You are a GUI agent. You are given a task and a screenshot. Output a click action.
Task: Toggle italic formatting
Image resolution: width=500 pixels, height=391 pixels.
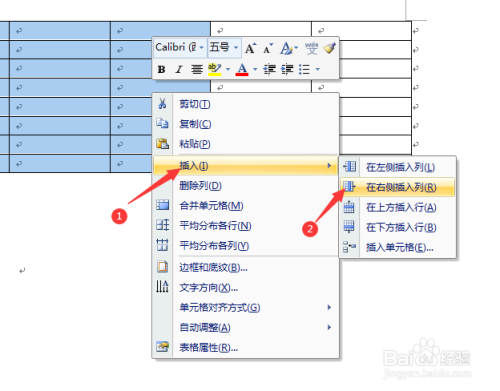coord(179,69)
